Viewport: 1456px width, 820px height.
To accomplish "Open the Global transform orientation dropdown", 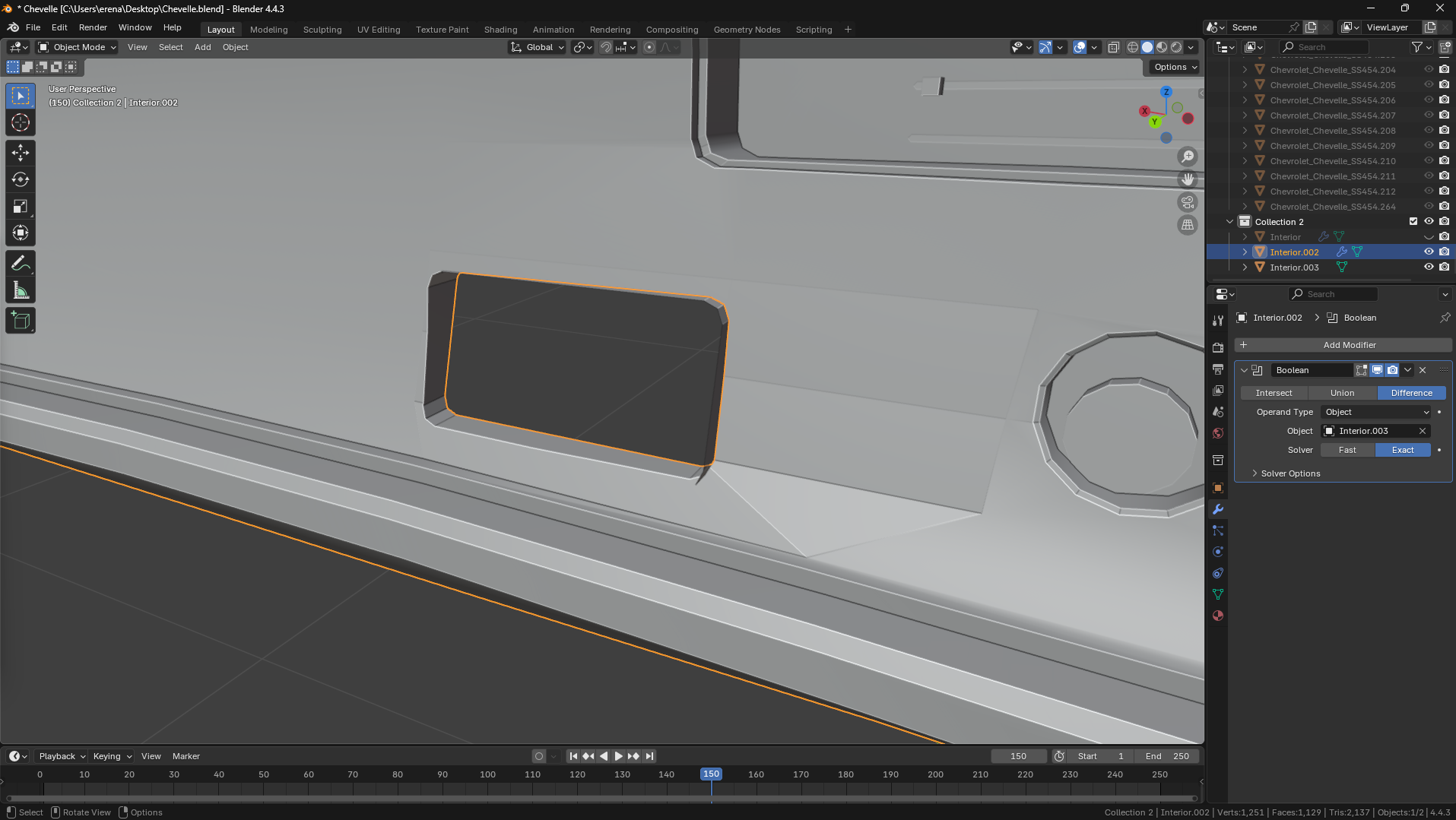I will tap(538, 47).
